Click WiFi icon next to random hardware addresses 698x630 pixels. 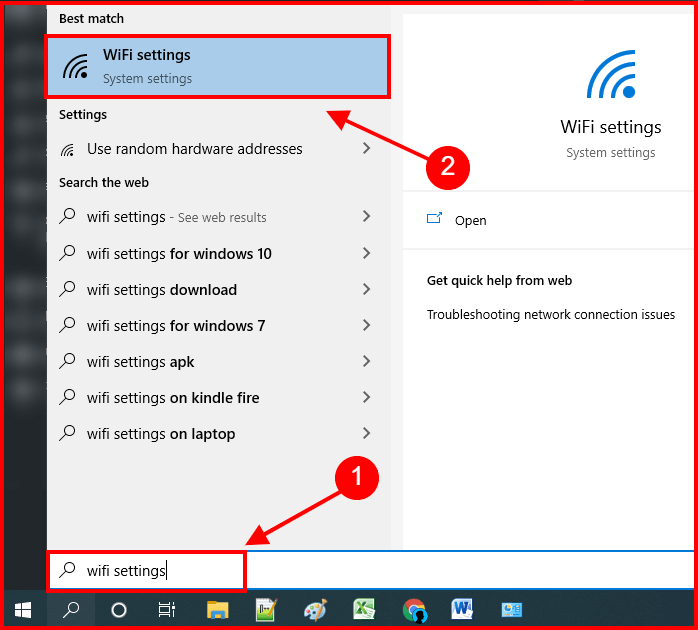pos(67,150)
